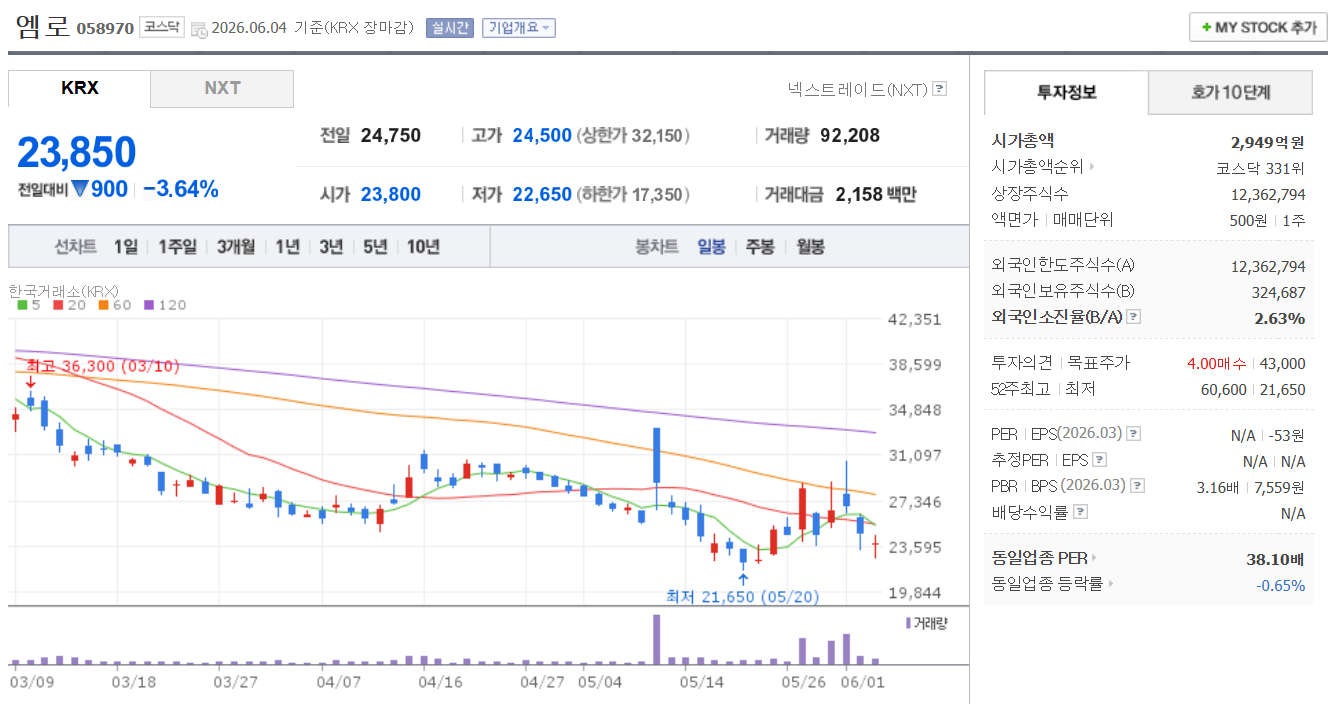Click the 시가총액 value 2,949억원

click(1267, 141)
